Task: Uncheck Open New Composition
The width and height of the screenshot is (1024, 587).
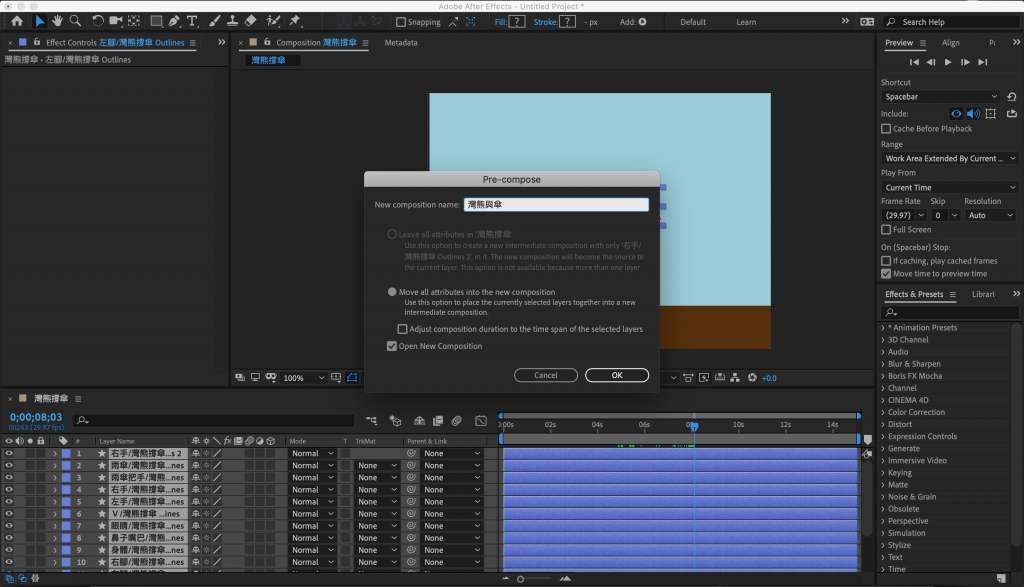Action: click(x=392, y=346)
